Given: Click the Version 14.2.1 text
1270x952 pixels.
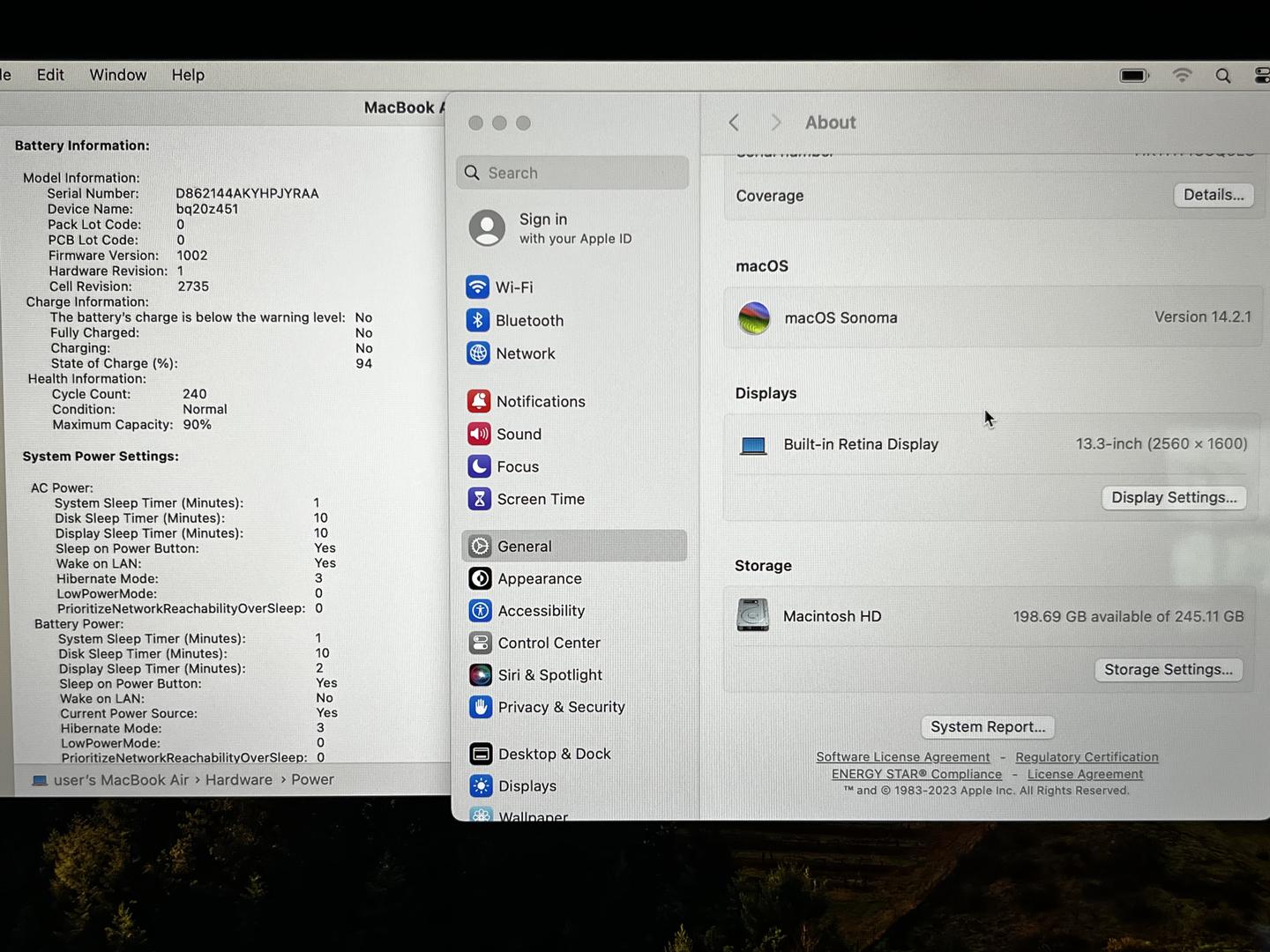Looking at the screenshot, I should 1203,316.
